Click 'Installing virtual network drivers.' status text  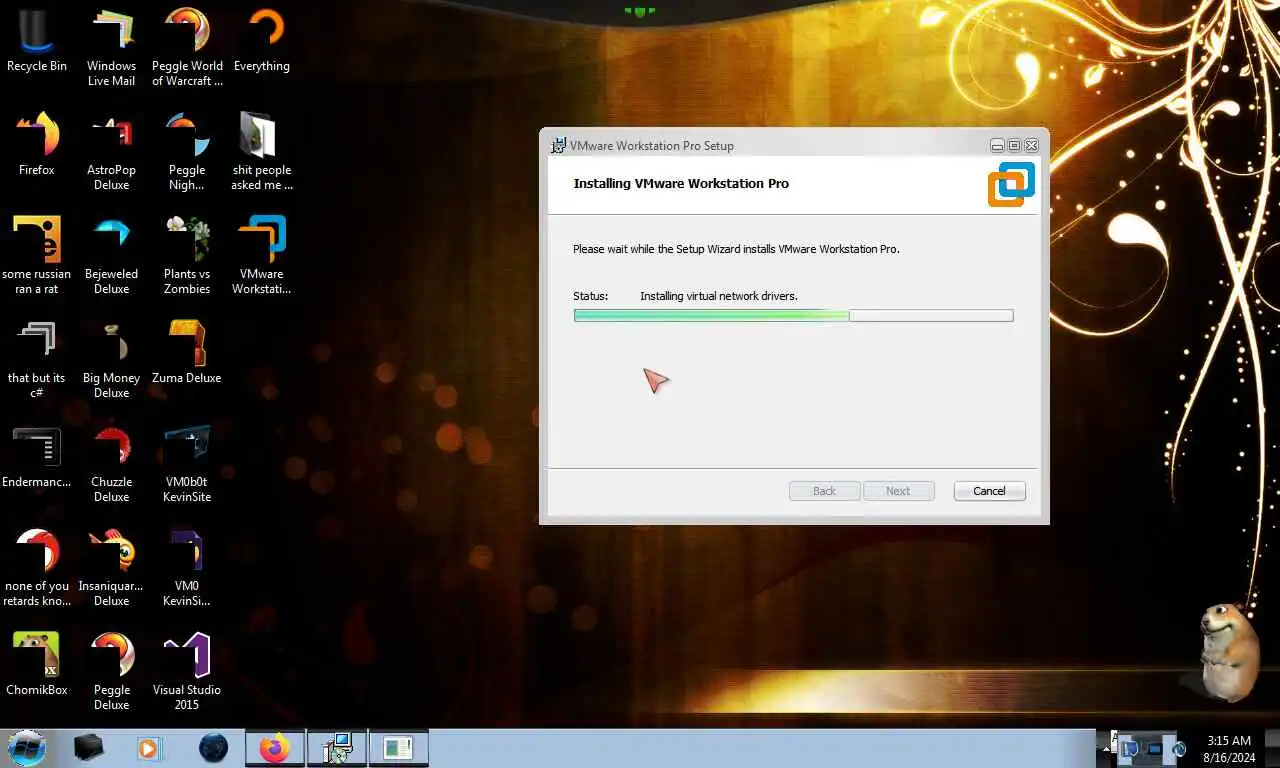[719, 296]
